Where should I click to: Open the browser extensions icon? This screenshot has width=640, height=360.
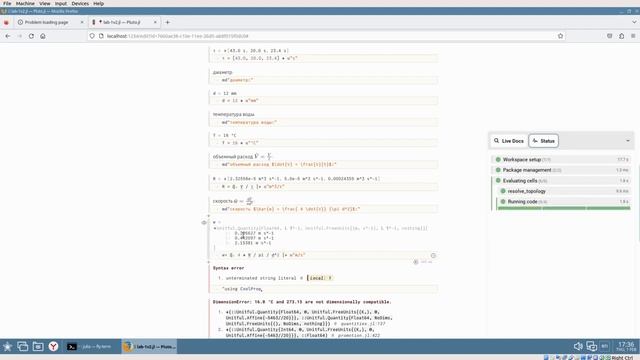pyautogui.click(x=621, y=36)
